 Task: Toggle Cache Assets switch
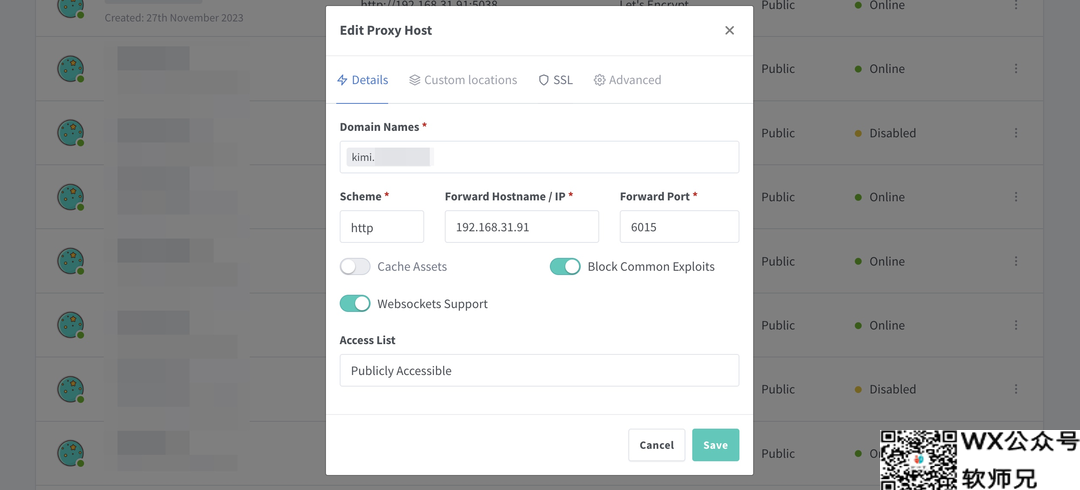click(355, 267)
